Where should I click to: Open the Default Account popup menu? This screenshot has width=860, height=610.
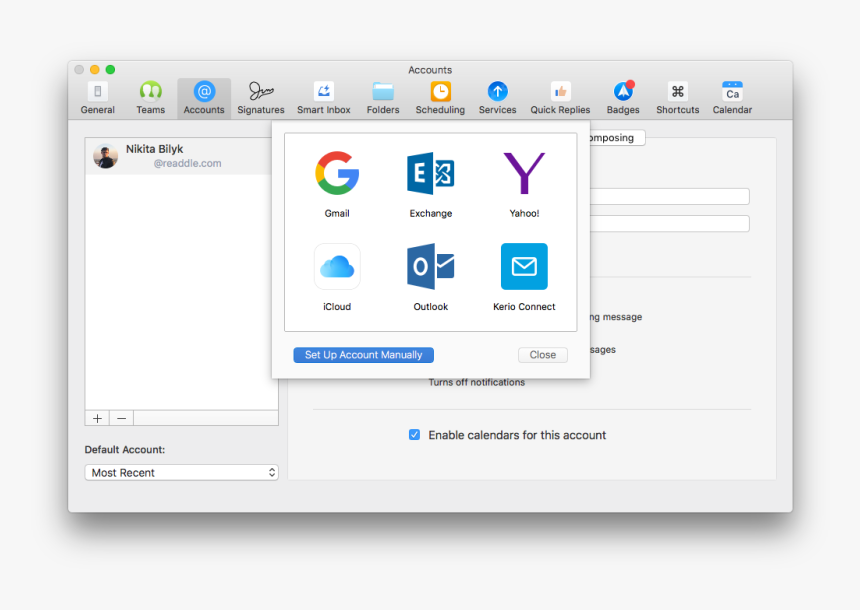[x=181, y=472]
